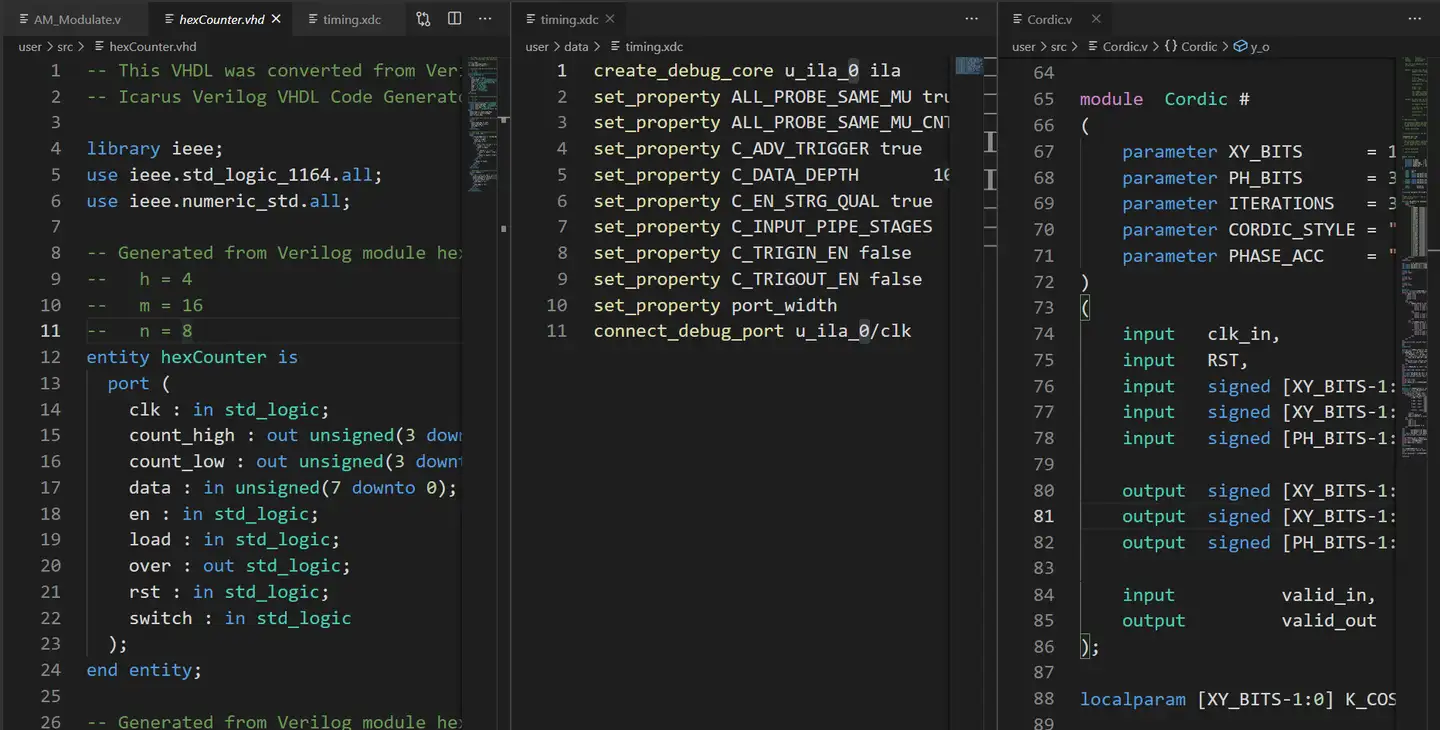The width and height of the screenshot is (1440, 730).
Task: Open more actions menu in middle editor group
Action: tap(972, 19)
